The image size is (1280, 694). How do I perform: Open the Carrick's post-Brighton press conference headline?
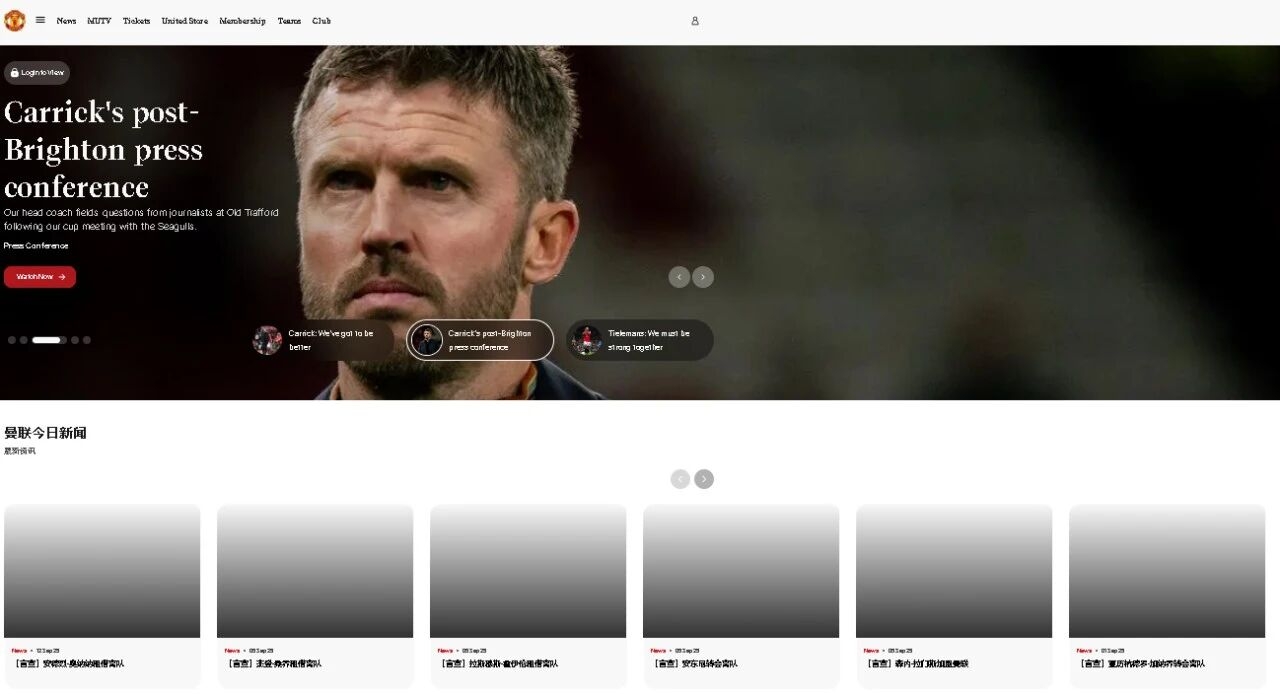[x=103, y=150]
